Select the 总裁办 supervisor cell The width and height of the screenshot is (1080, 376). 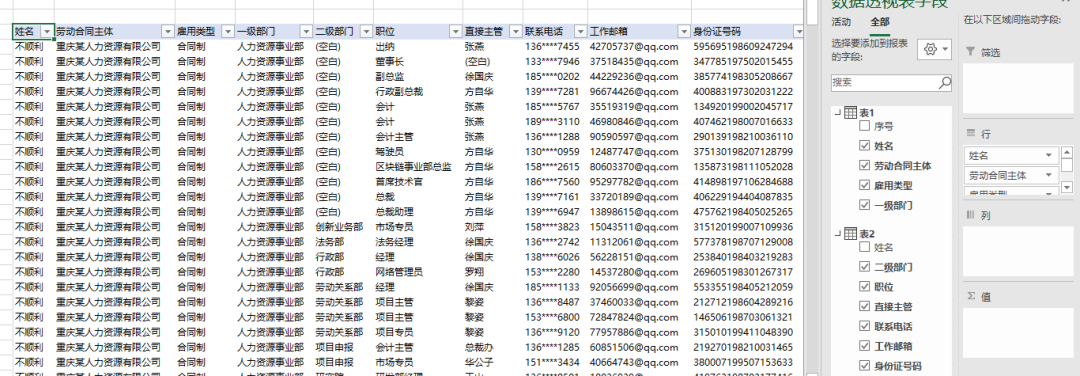(492, 346)
